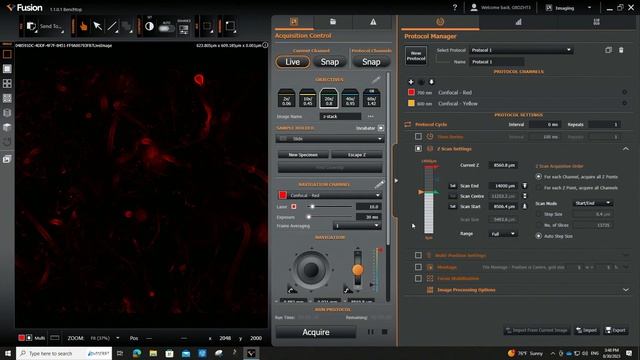This screenshot has height=360, width=640.
Task: Enable the Montage checkbox
Action: pyautogui.click(x=418, y=267)
